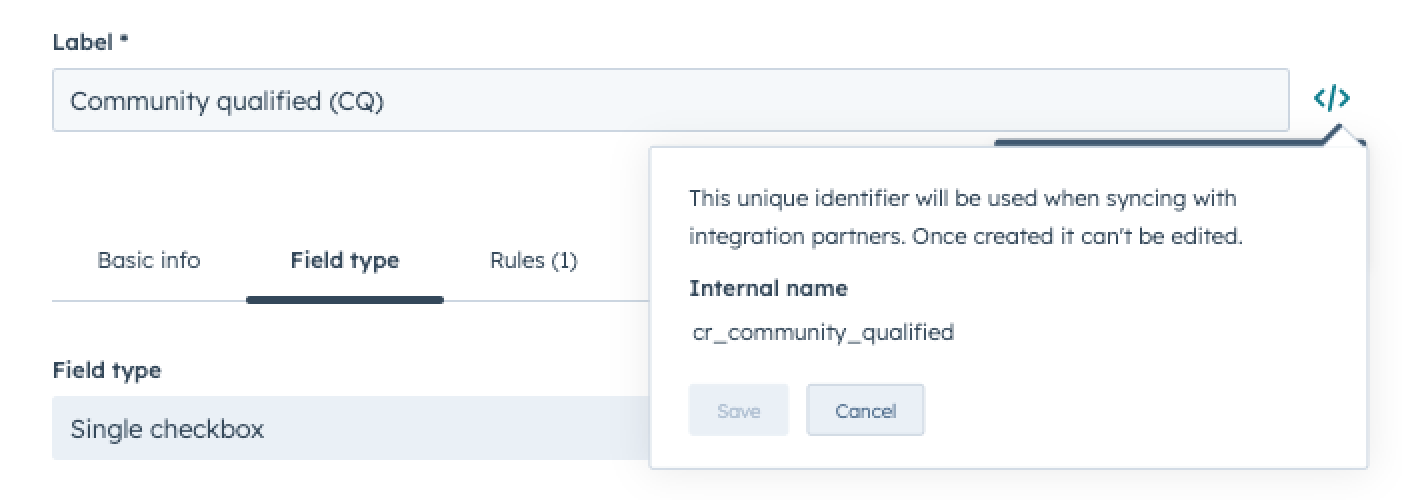Open the Rules (1) tab
Viewport: 1402px width, 500px height.
(533, 261)
